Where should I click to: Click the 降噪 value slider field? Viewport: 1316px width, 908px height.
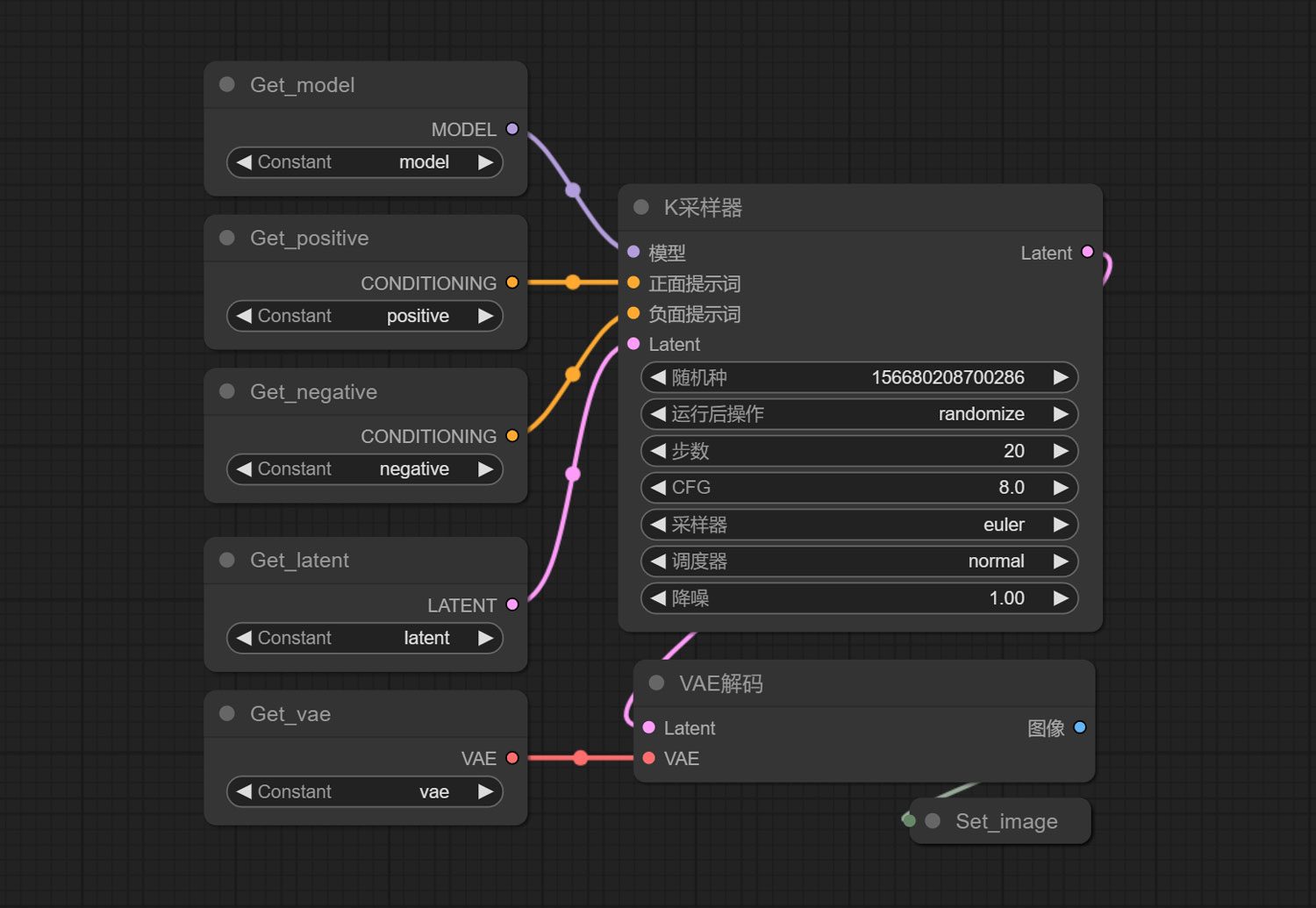[858, 598]
